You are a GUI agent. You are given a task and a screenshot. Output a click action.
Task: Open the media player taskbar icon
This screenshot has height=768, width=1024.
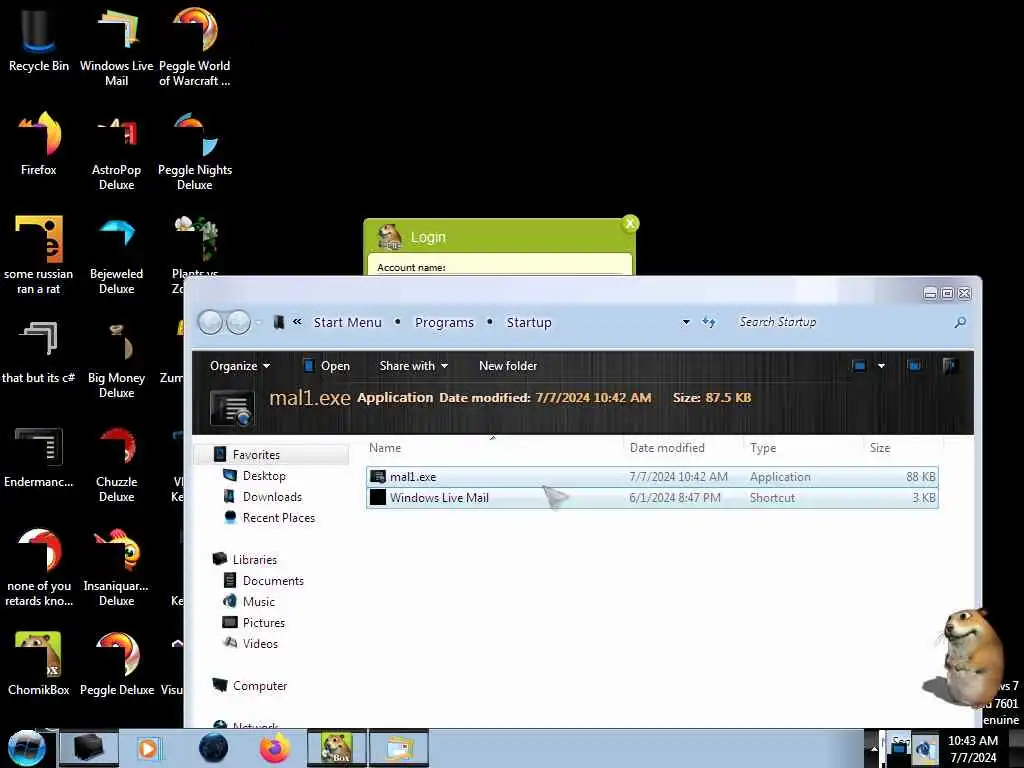click(x=148, y=748)
